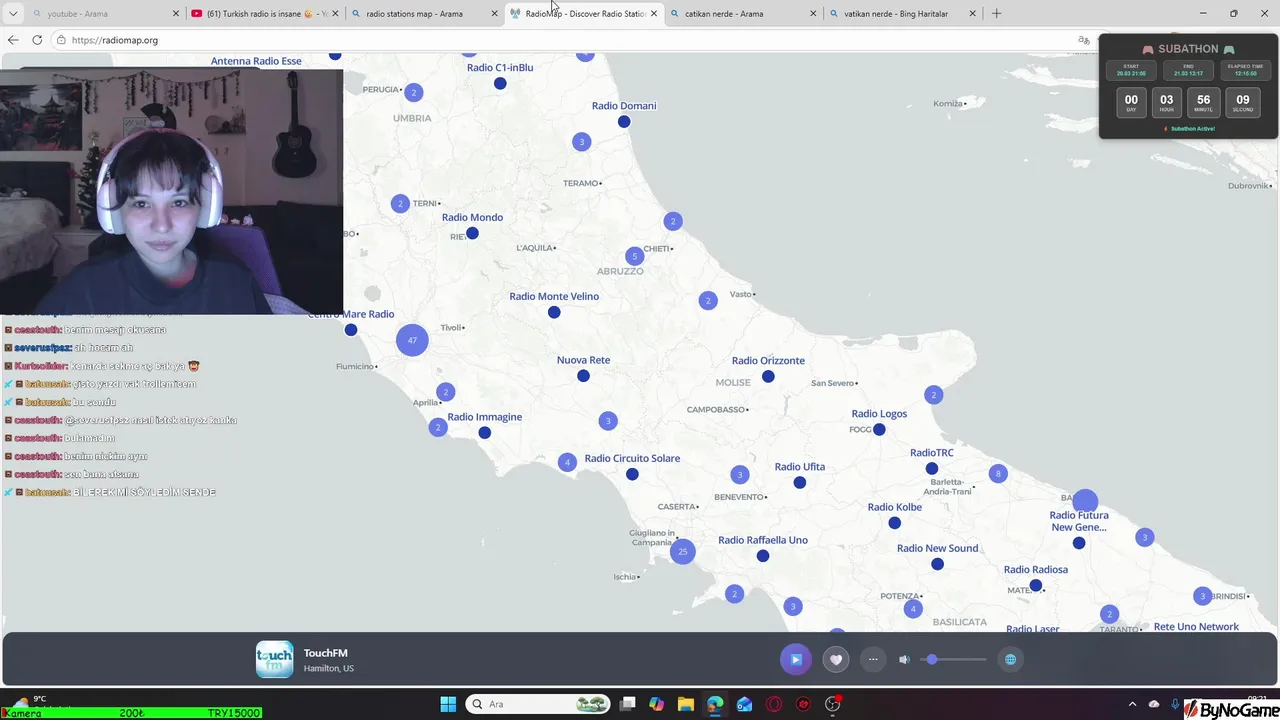This screenshot has height=720, width=1280.
Task: Select the Radio Monte Velino marker
Action: pyautogui.click(x=554, y=312)
